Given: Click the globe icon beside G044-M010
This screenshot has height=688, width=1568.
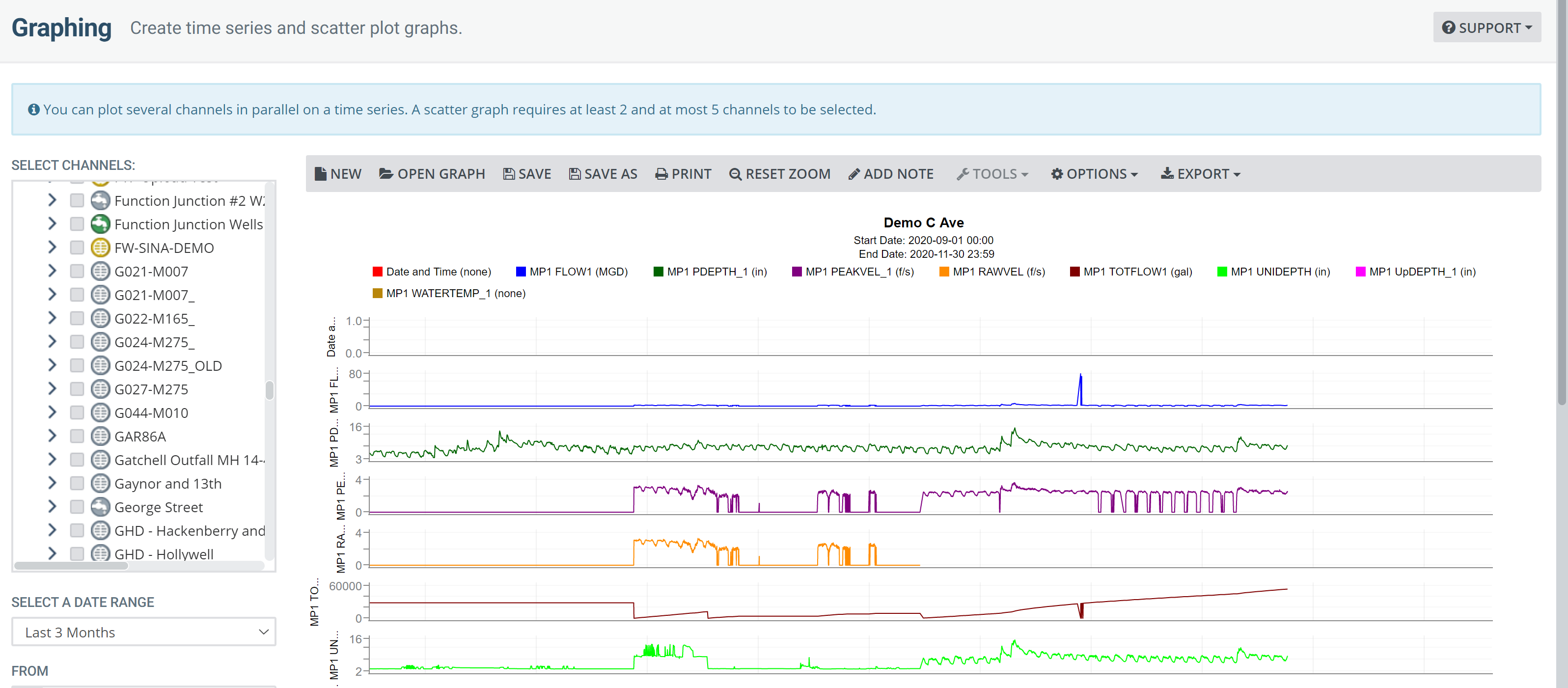Looking at the screenshot, I should pos(101,413).
